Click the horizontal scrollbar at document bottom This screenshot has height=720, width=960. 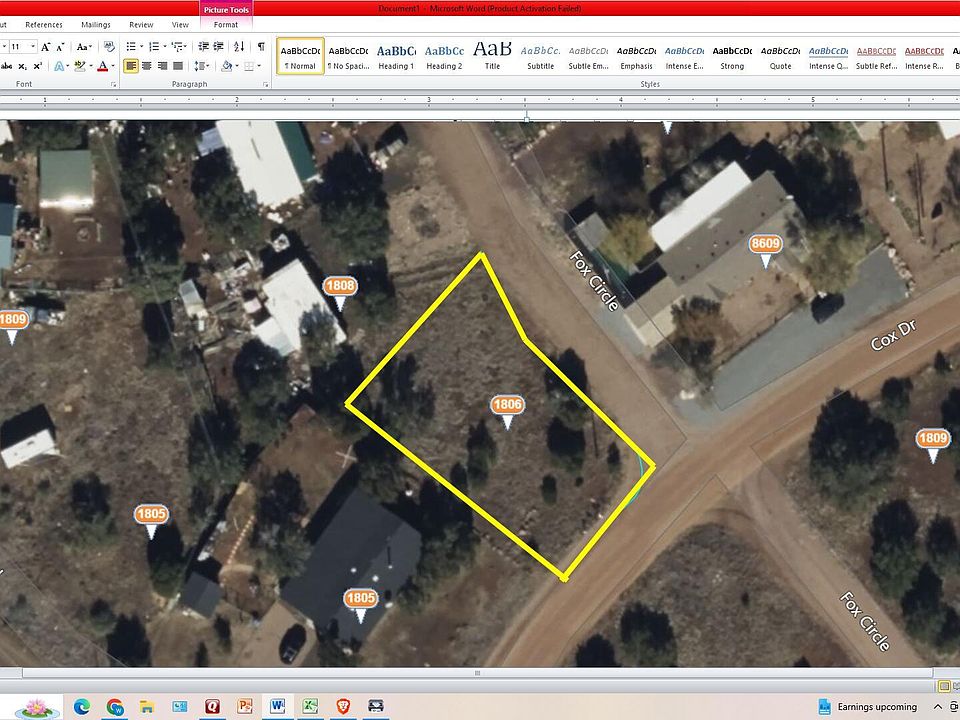(x=478, y=673)
